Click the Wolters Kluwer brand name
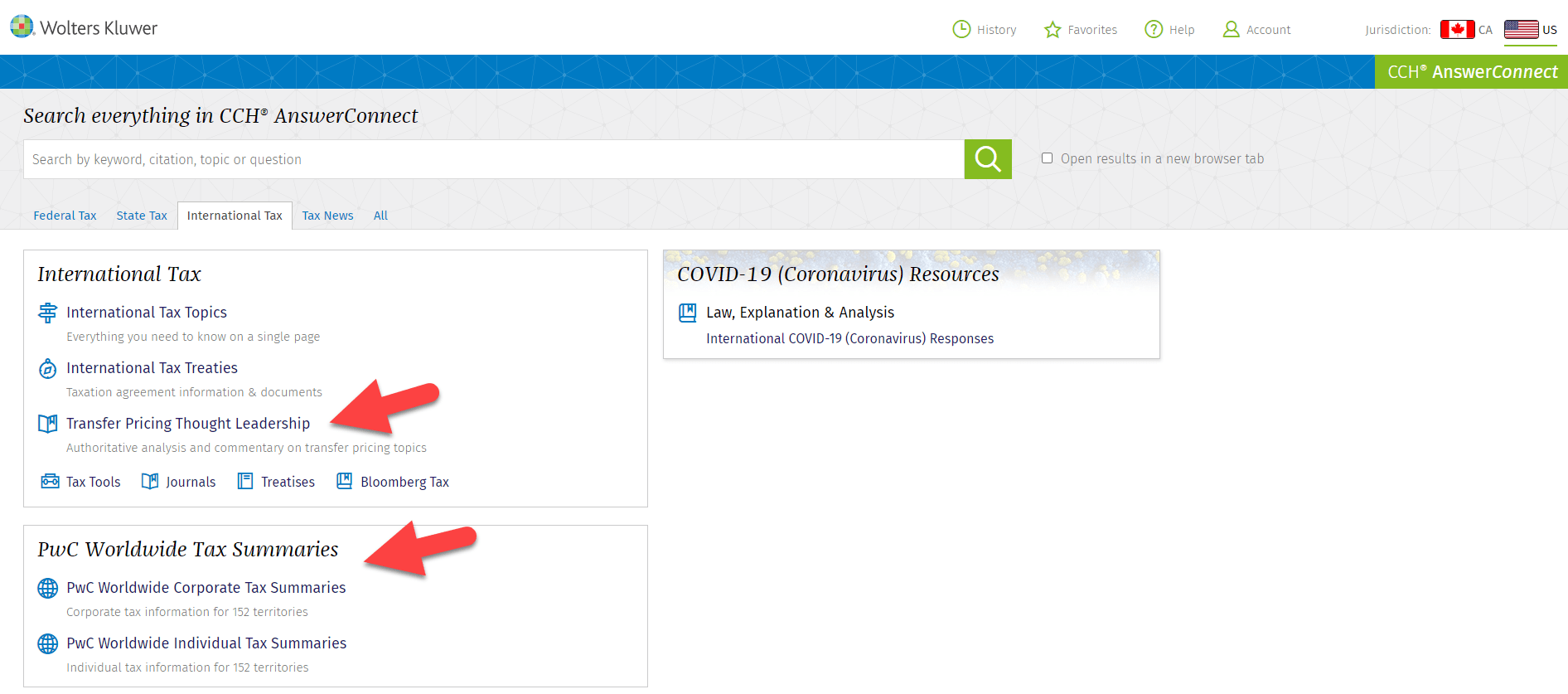This screenshot has height=694, width=1568. tap(99, 28)
